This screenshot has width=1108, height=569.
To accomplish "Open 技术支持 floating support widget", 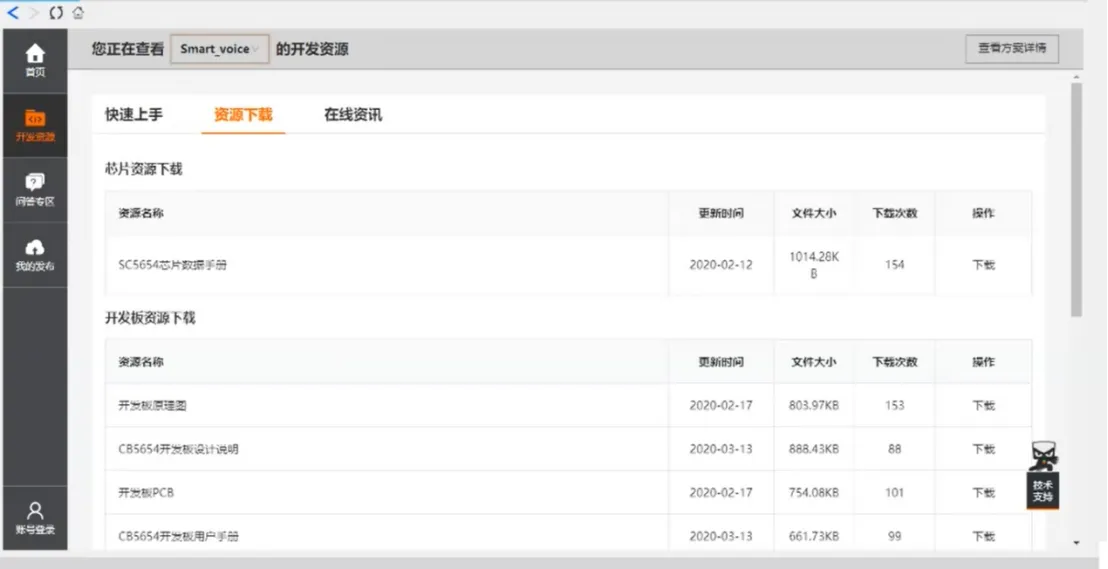I will (x=1043, y=474).
